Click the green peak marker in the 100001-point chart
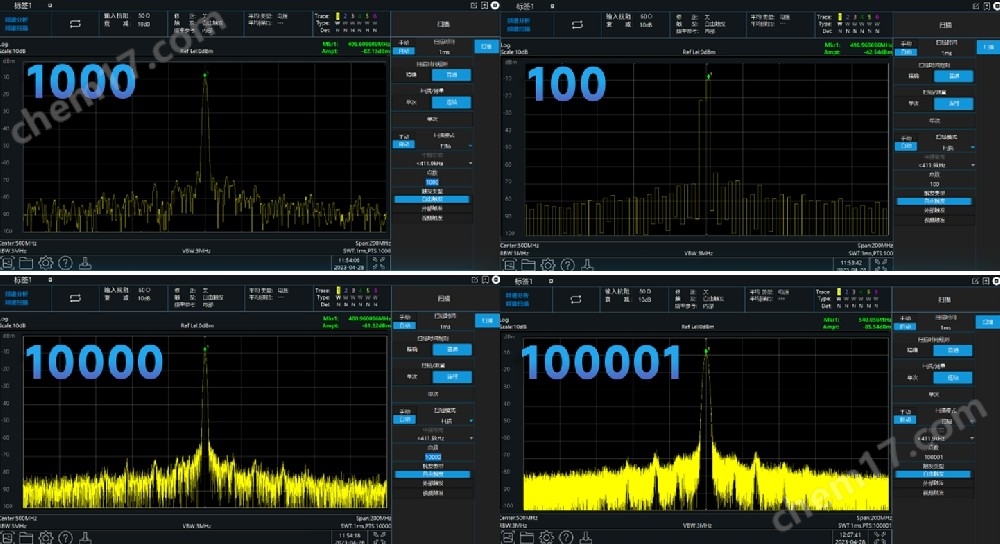The width and height of the screenshot is (1000, 544). 707,350
